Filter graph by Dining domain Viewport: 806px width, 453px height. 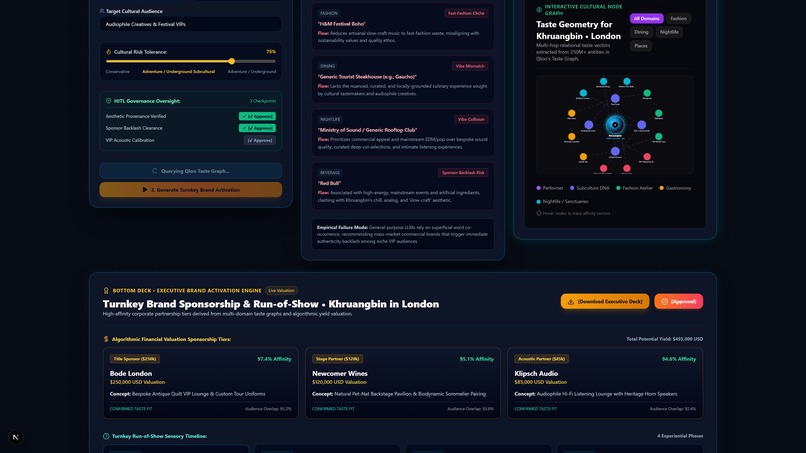pyautogui.click(x=641, y=32)
